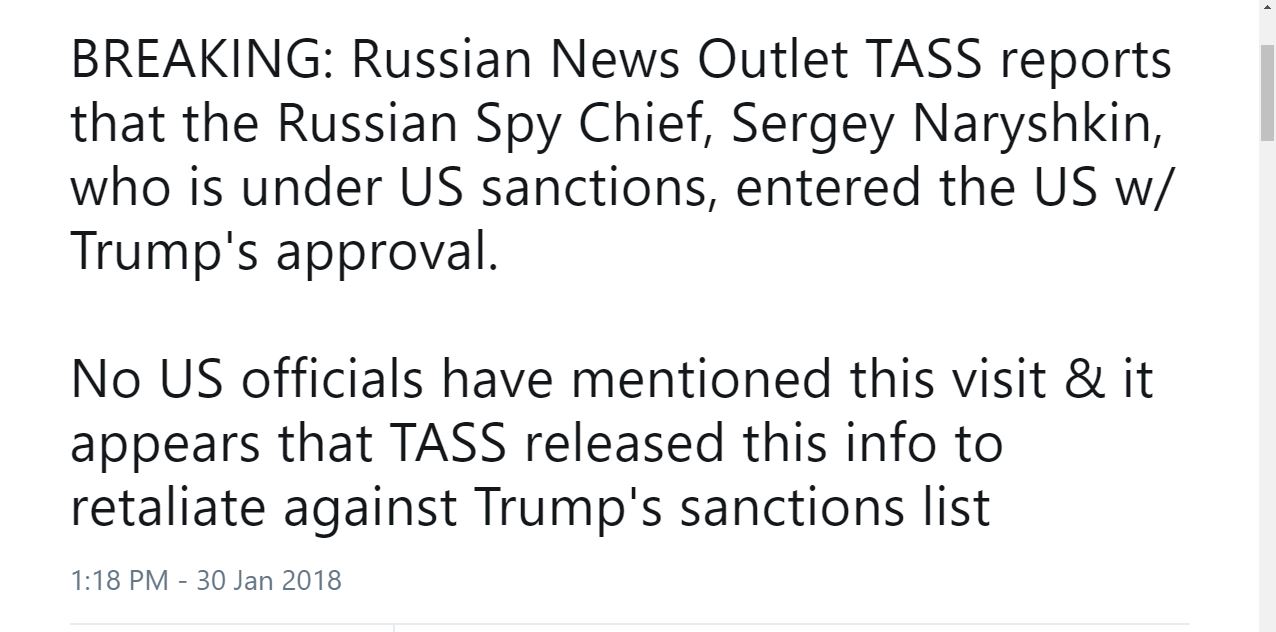1276x632 pixels.
Task: Click the word released in the tweet
Action: point(622,442)
